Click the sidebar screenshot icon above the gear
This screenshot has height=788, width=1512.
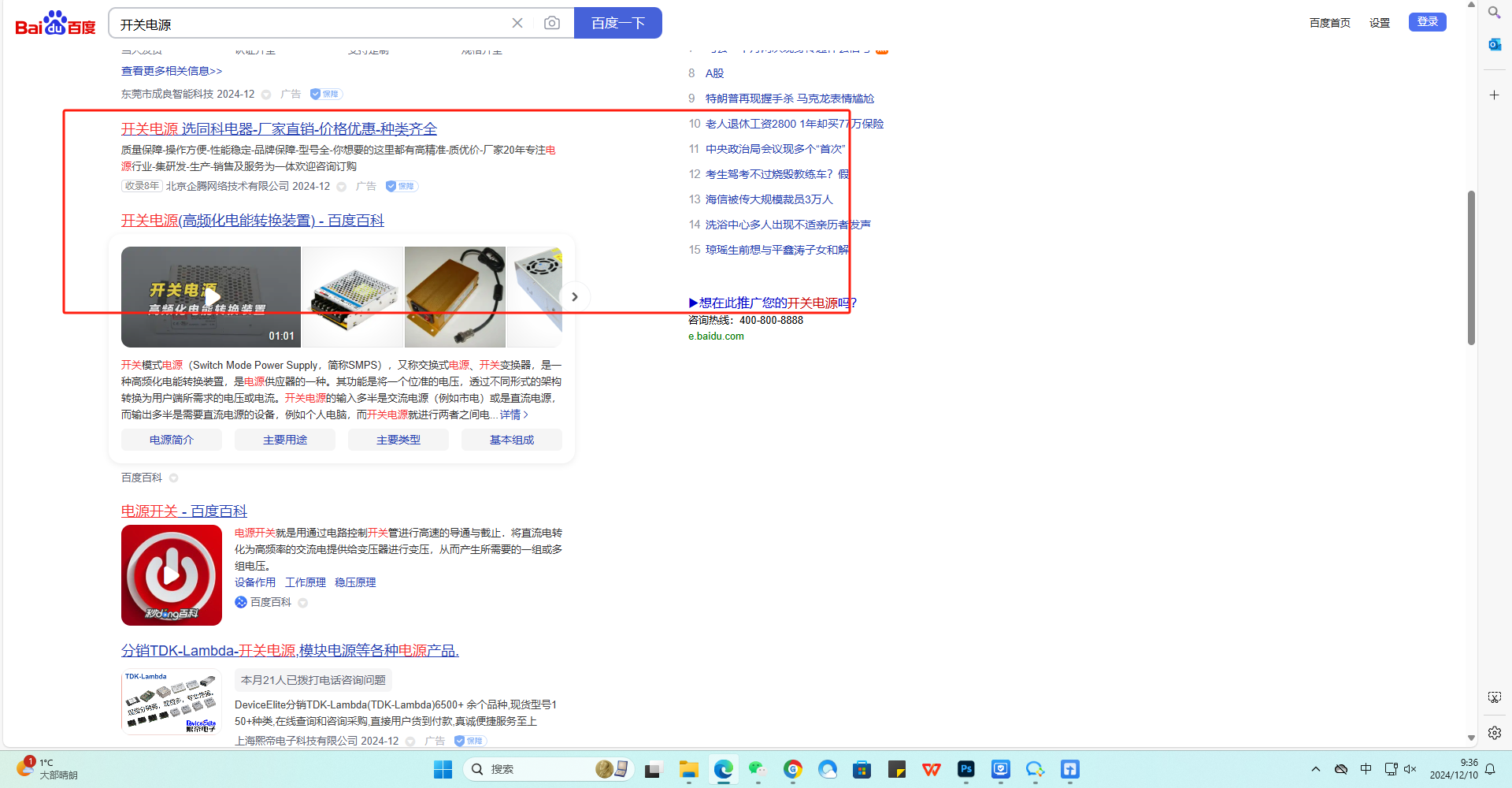(x=1494, y=697)
